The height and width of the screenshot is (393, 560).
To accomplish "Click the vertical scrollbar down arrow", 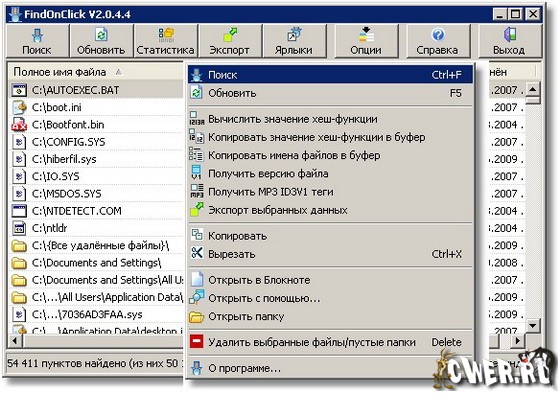I will [533, 325].
